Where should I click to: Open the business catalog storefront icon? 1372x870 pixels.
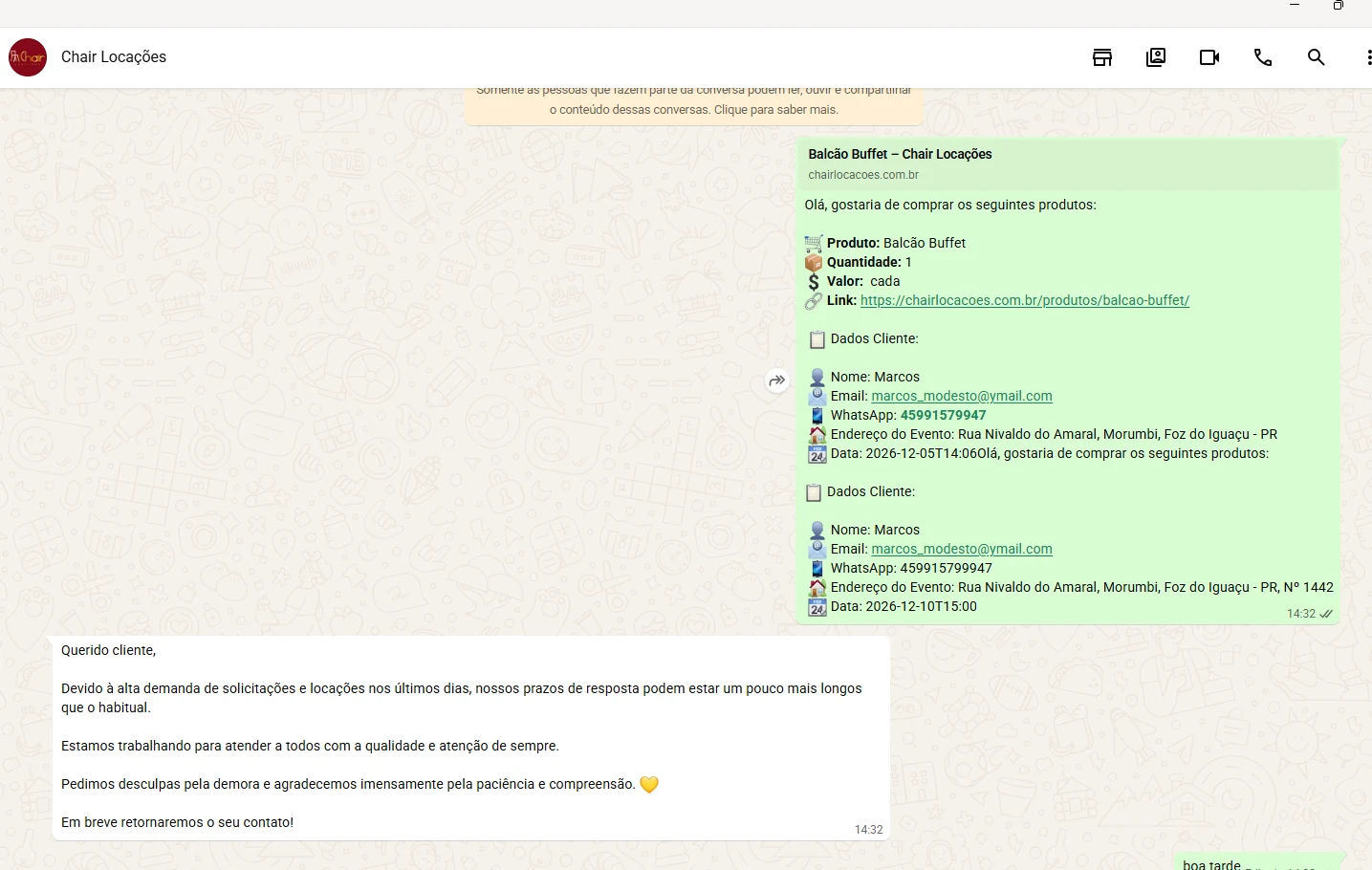coord(1102,57)
